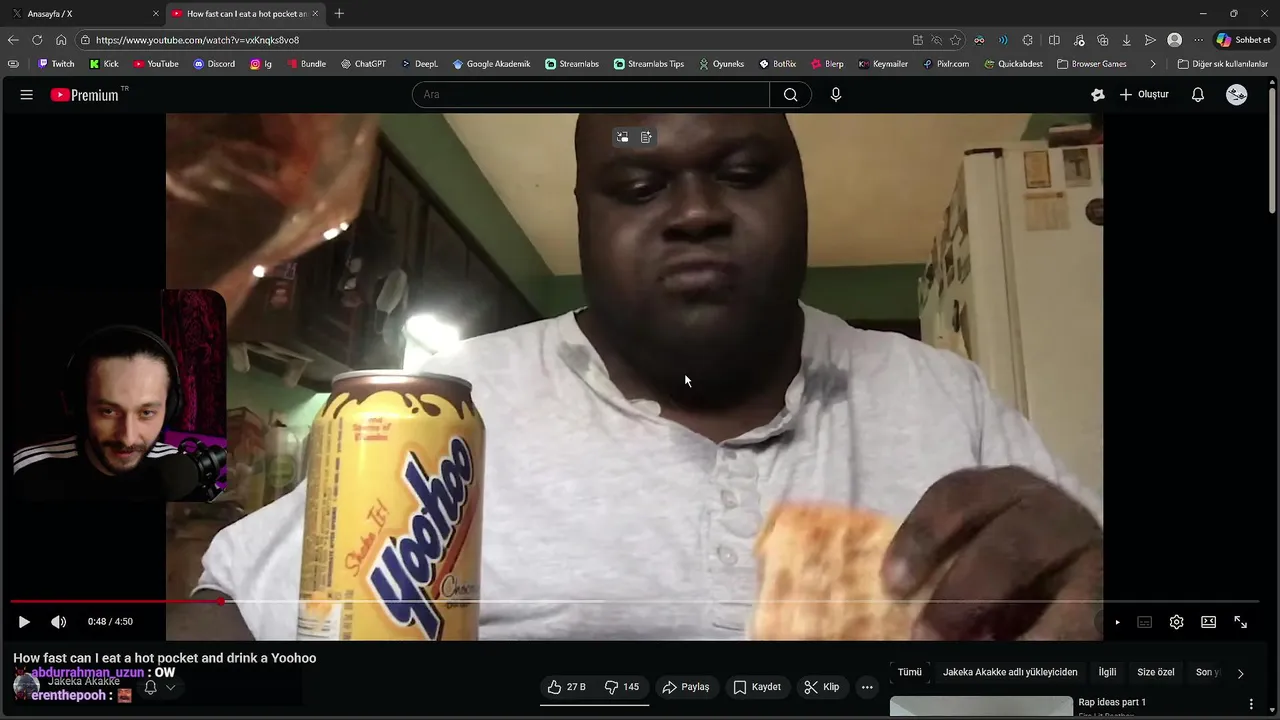Screen dimensions: 1280x720
Task: Click the address bar URL
Action: [x=197, y=40]
